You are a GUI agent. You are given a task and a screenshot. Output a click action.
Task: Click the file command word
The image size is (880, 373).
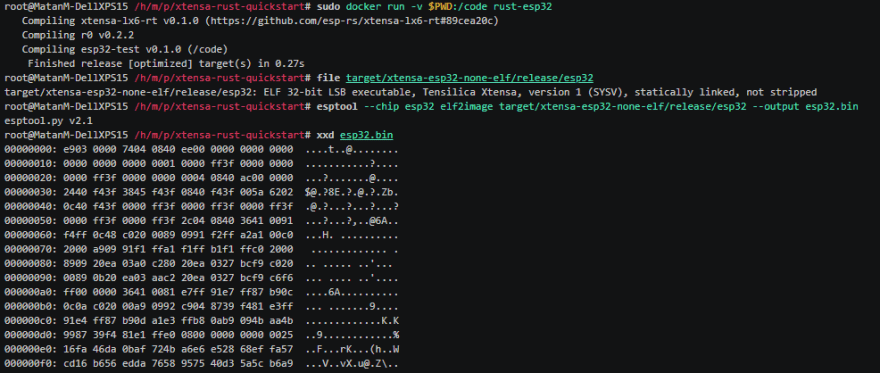[x=328, y=77]
